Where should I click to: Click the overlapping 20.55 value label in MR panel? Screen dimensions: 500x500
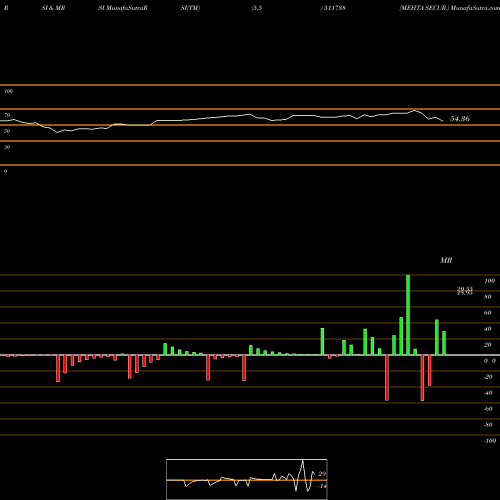point(465,289)
